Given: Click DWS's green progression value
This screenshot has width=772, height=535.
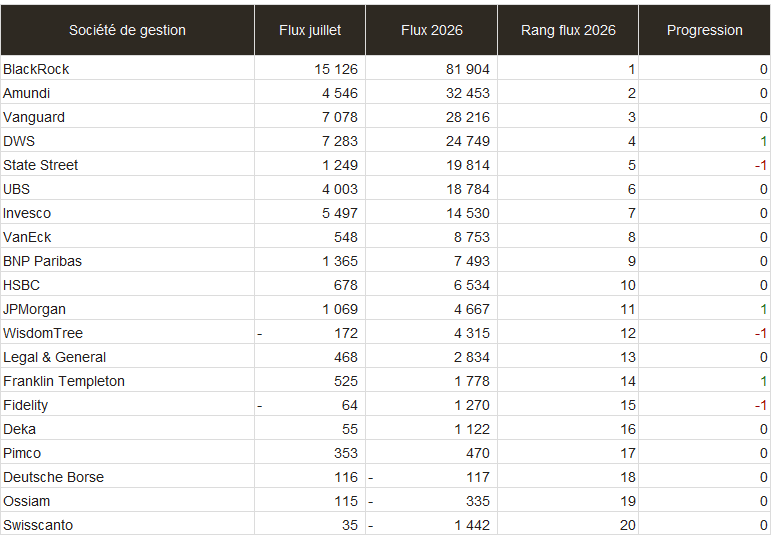Looking at the screenshot, I should tap(763, 141).
